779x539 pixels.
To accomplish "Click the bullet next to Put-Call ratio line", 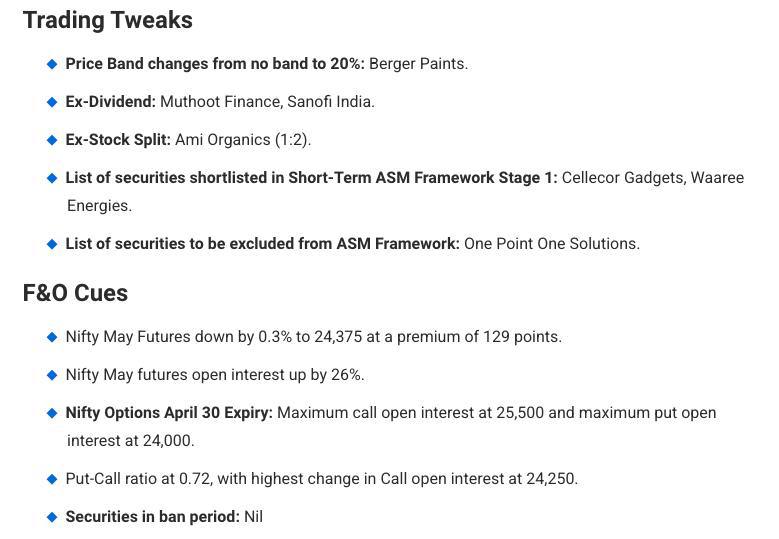I will click(x=52, y=479).
